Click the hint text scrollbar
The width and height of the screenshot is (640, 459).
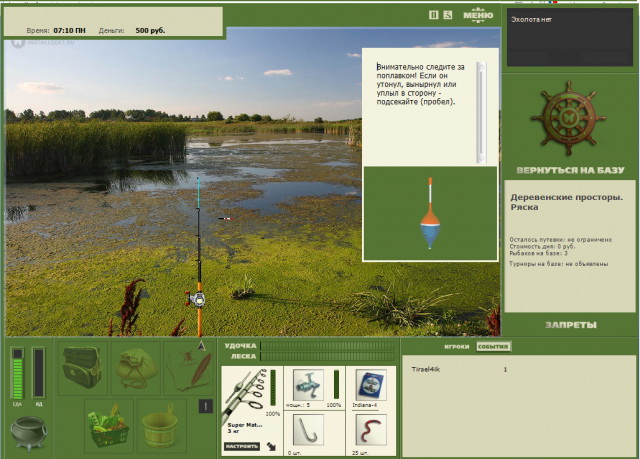[480, 110]
